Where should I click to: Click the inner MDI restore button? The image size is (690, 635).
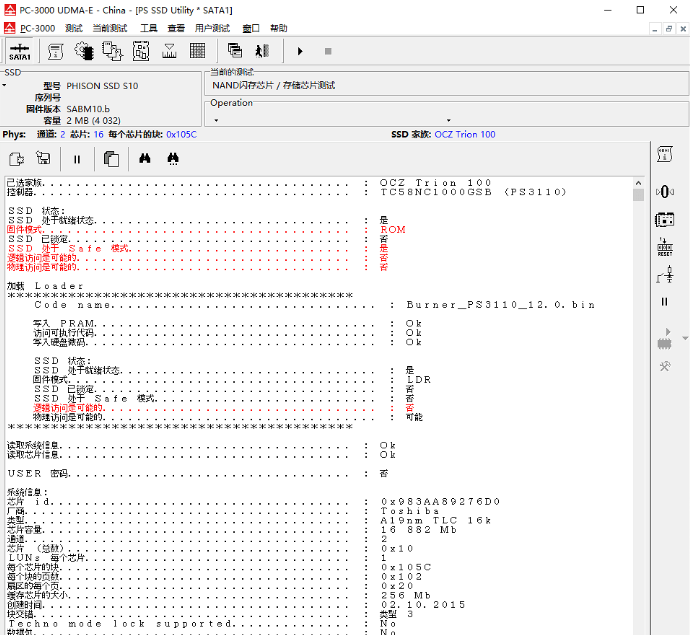(669, 29)
